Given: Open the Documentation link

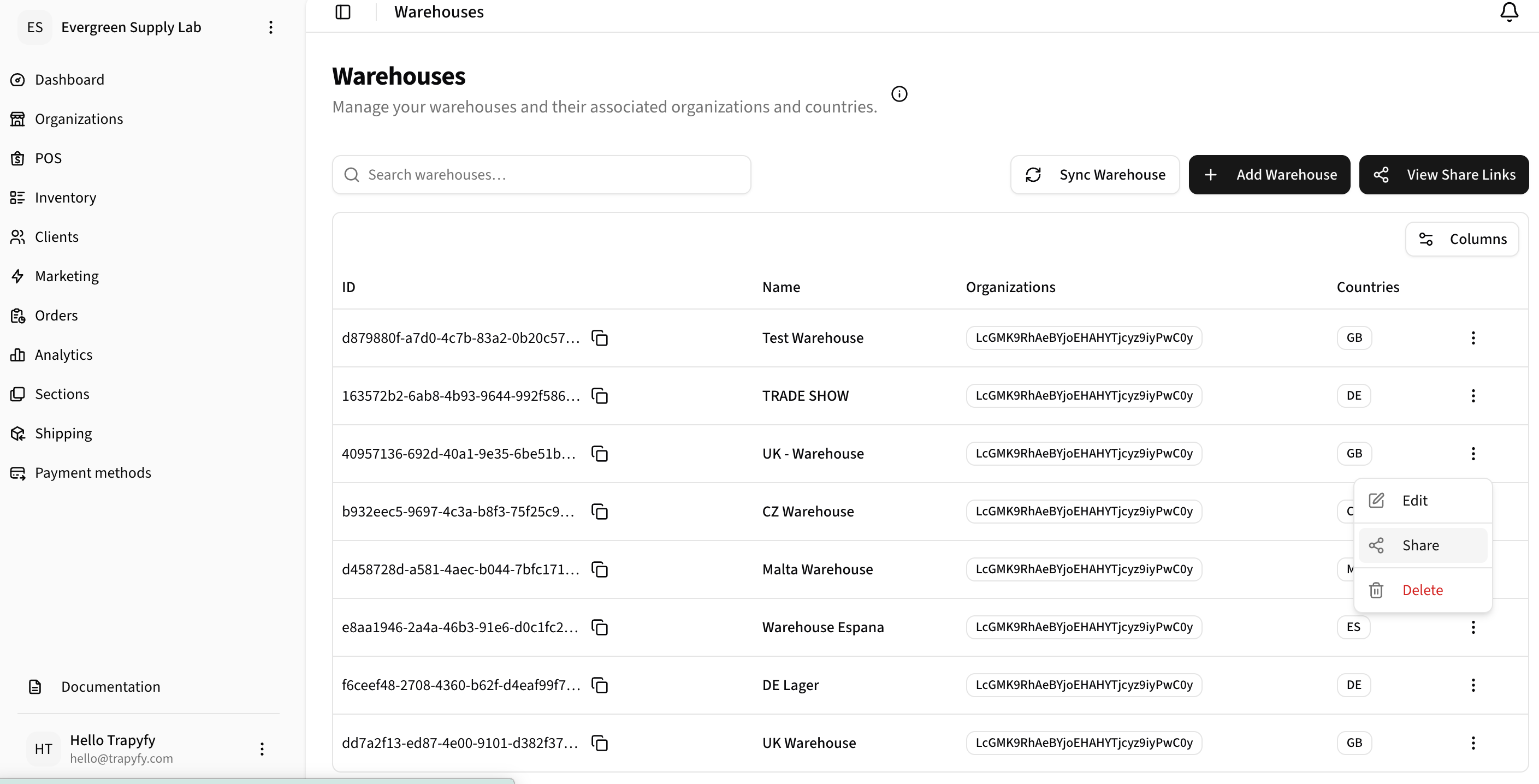Looking at the screenshot, I should (x=110, y=687).
